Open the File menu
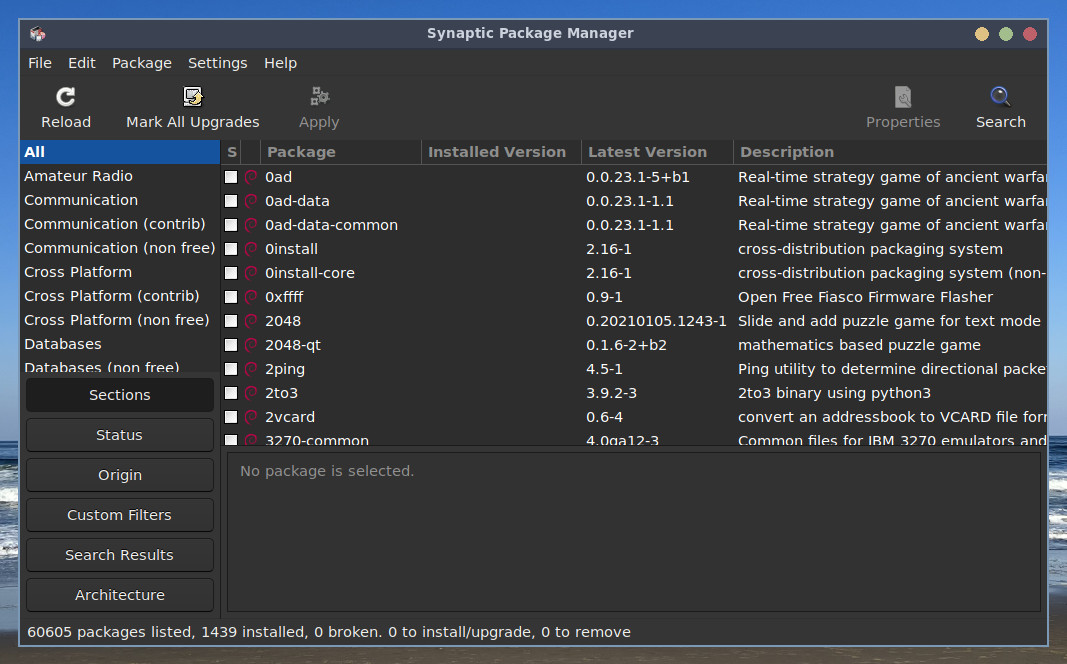This screenshot has width=1067, height=664. [39, 63]
